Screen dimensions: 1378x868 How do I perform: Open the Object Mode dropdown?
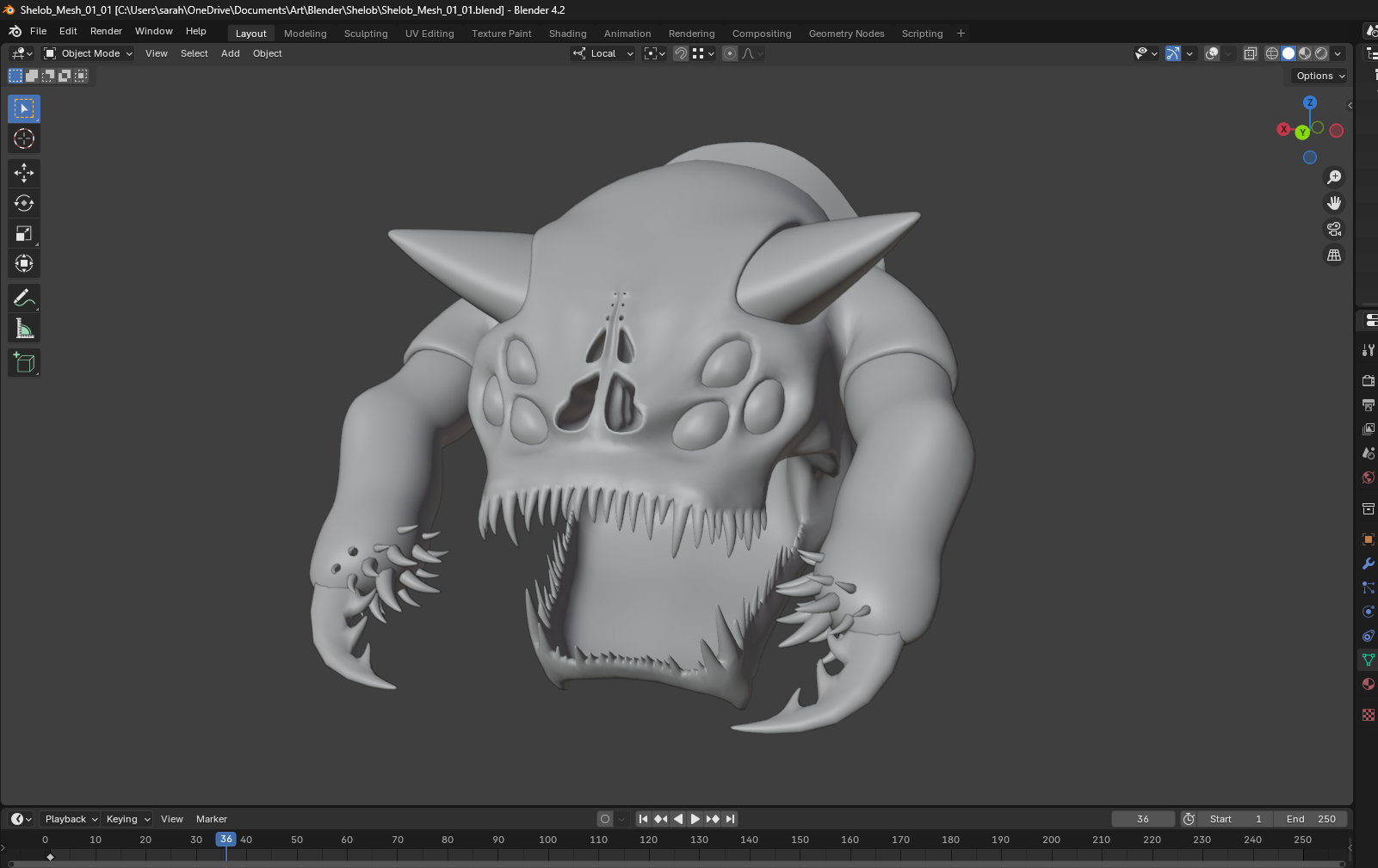click(x=90, y=53)
